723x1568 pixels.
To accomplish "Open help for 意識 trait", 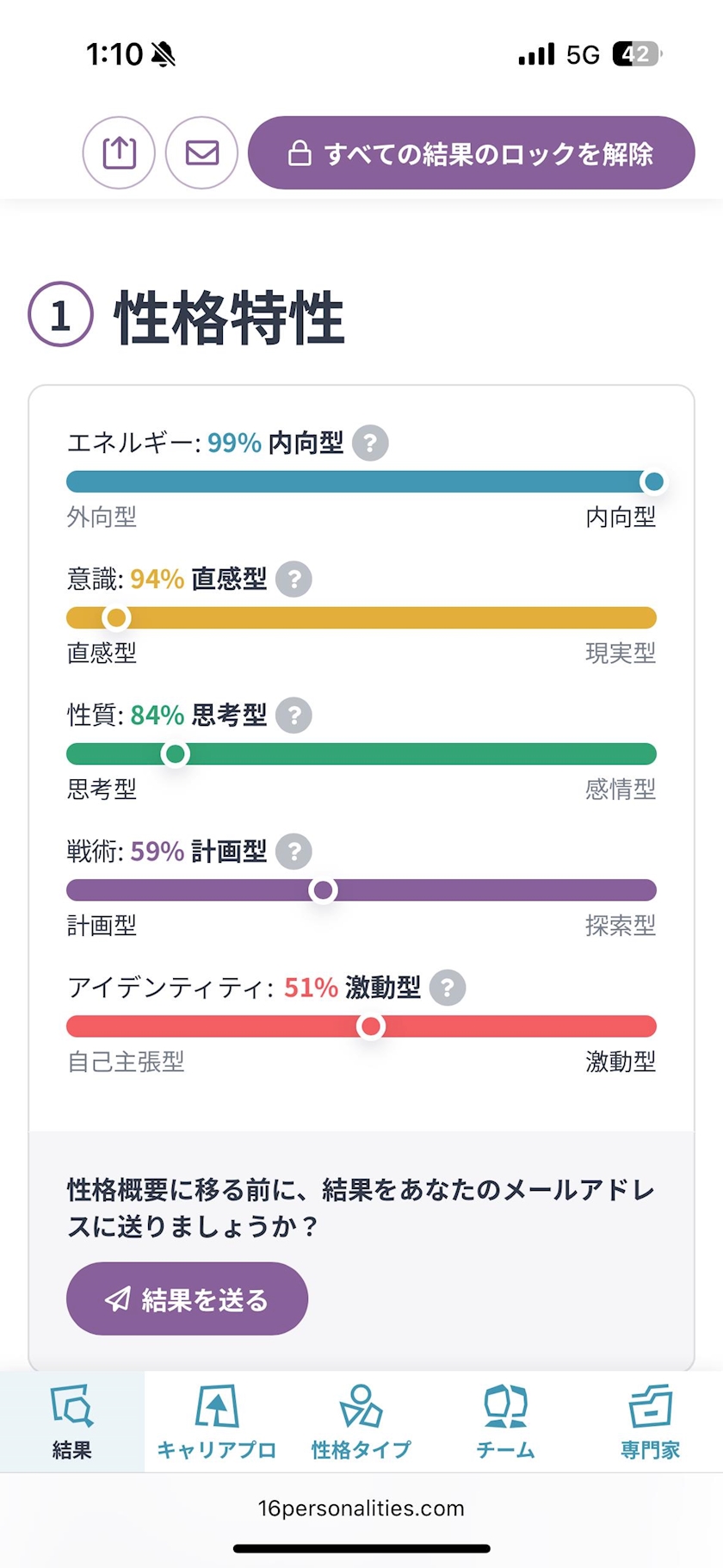I will [294, 579].
